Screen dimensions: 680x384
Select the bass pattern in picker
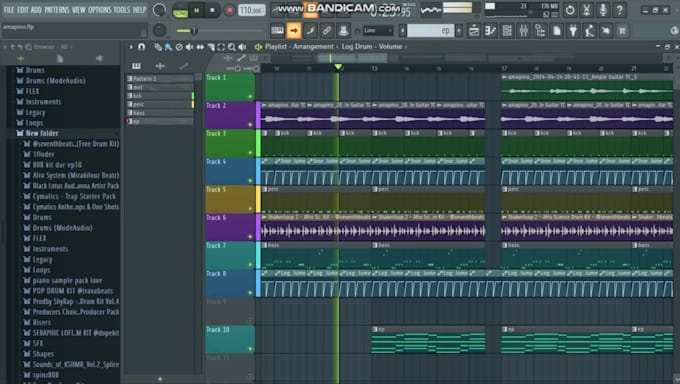[x=160, y=113]
